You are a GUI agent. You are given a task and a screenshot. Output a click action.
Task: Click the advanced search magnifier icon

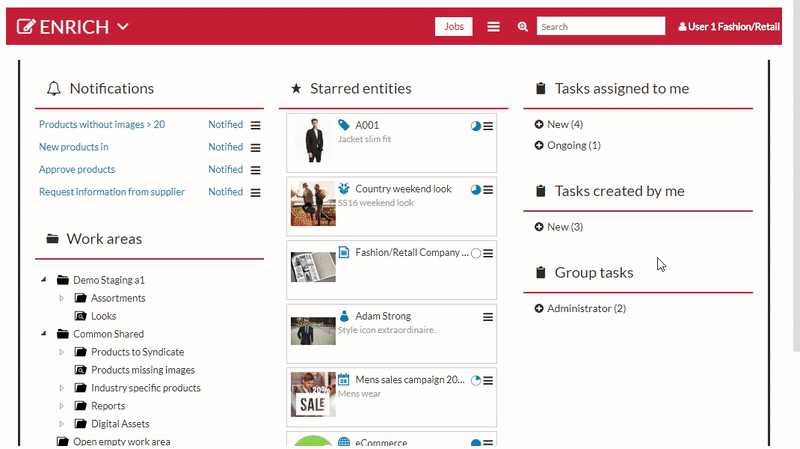[522, 27]
